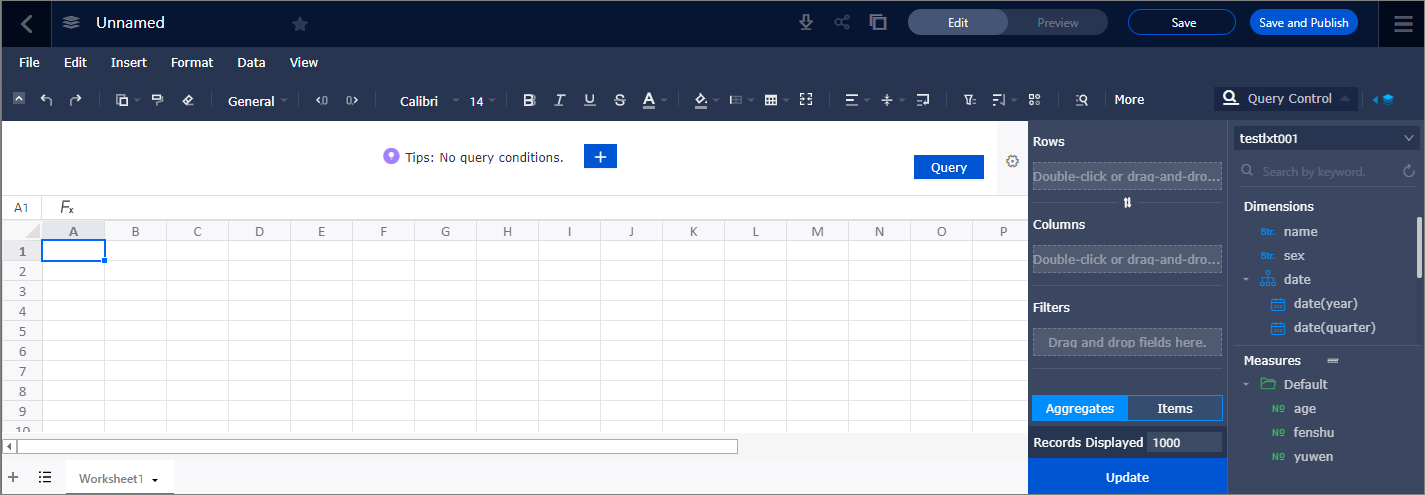Toggle the Query Control panel
The width and height of the screenshot is (1425, 495).
coord(1288,99)
